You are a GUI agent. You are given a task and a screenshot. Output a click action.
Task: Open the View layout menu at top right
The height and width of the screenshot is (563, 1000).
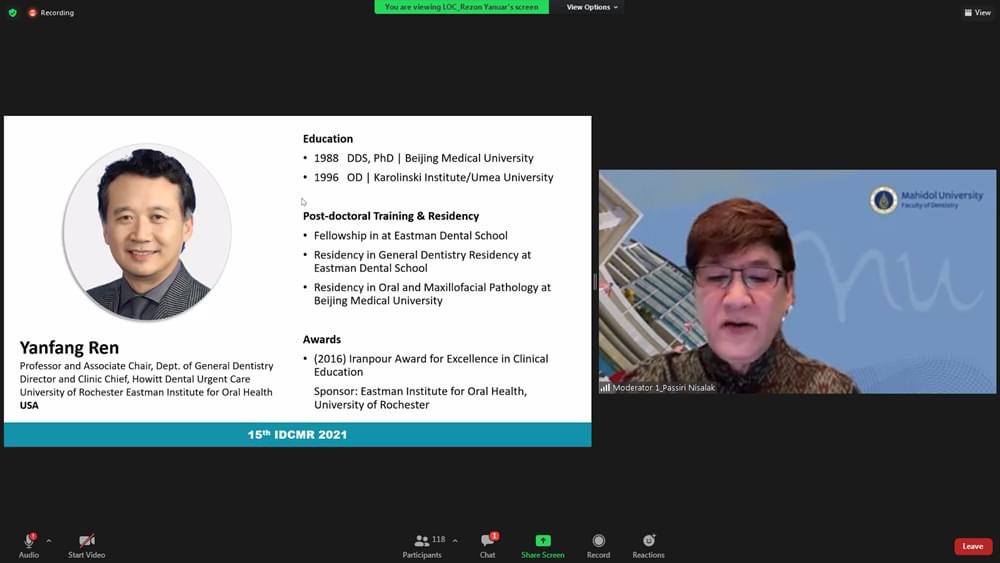[x=977, y=13]
